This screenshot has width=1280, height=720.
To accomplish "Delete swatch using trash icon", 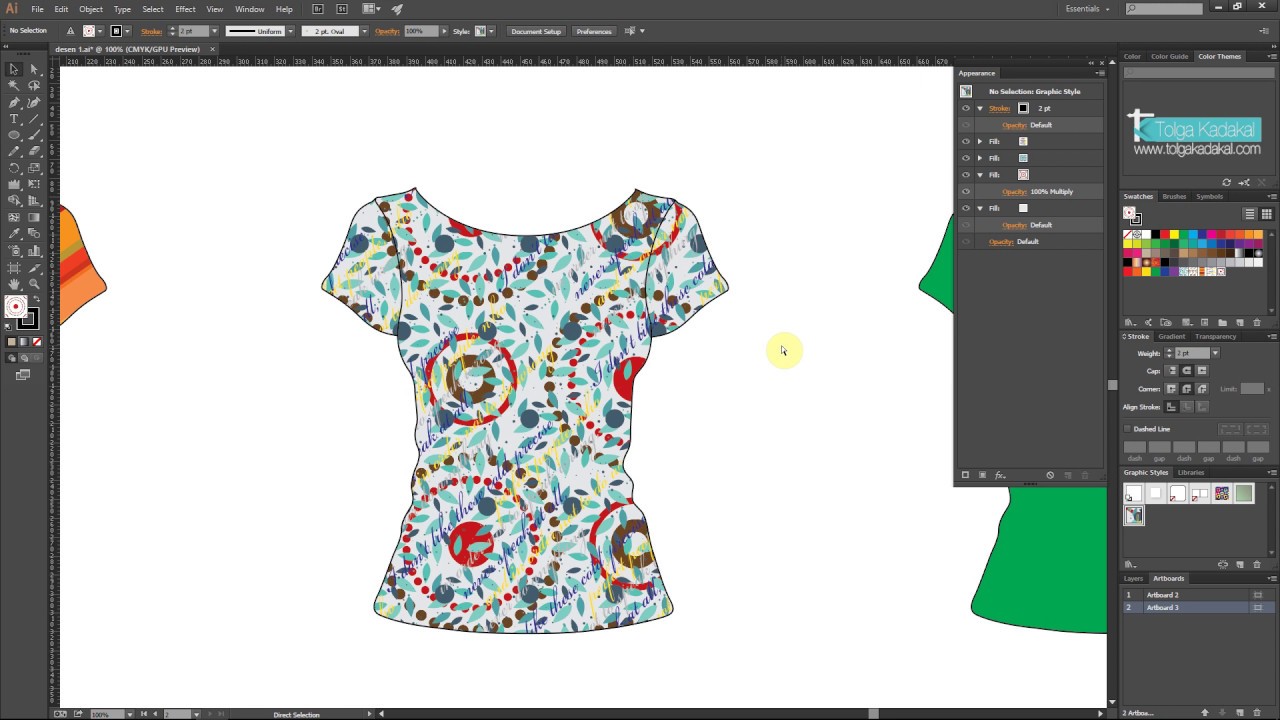I will tap(1257, 322).
